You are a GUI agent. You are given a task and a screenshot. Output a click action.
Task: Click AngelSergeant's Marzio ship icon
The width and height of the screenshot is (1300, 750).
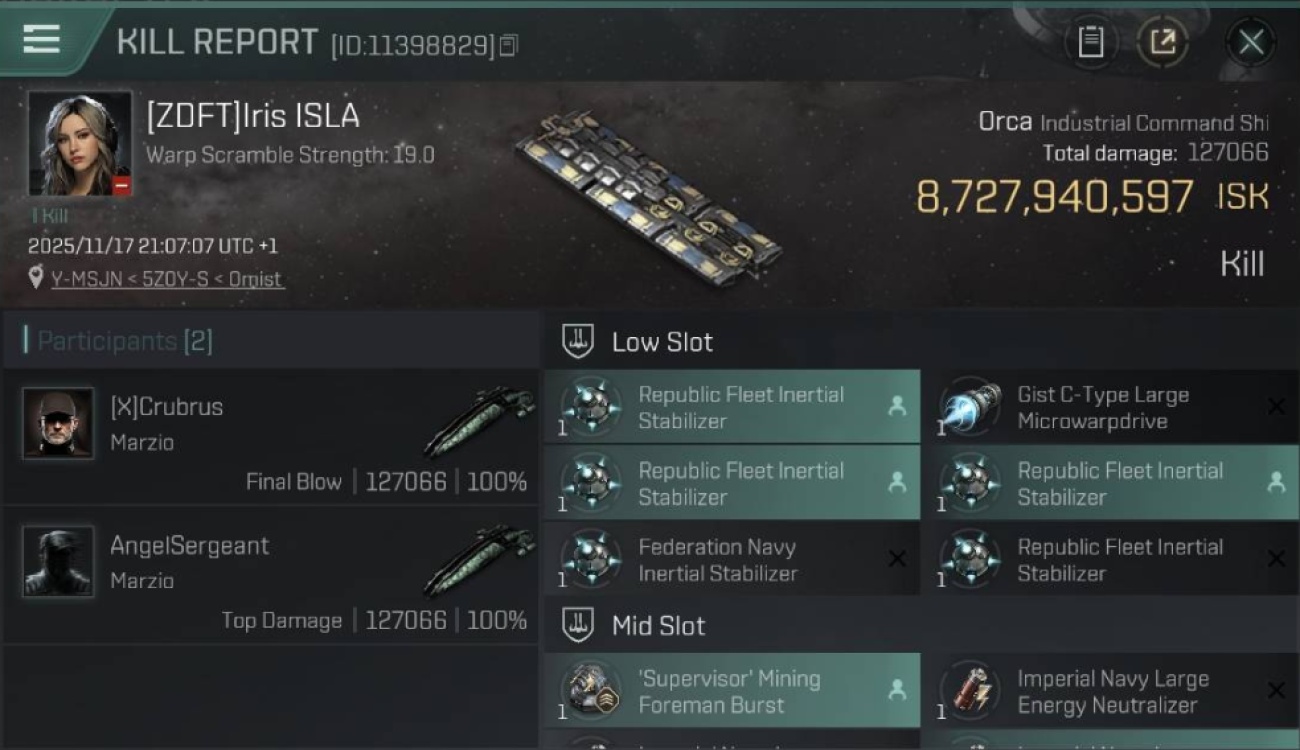tap(480, 561)
